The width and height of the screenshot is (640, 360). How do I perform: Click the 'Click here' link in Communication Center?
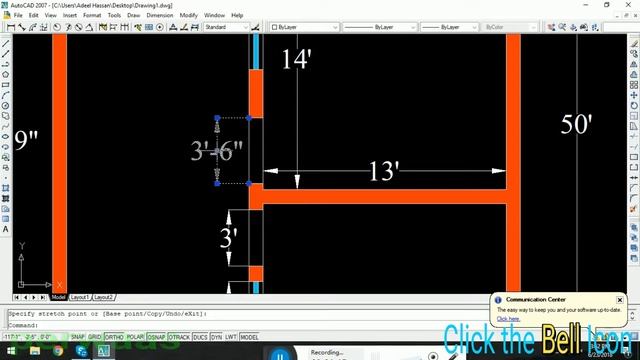pos(508,319)
